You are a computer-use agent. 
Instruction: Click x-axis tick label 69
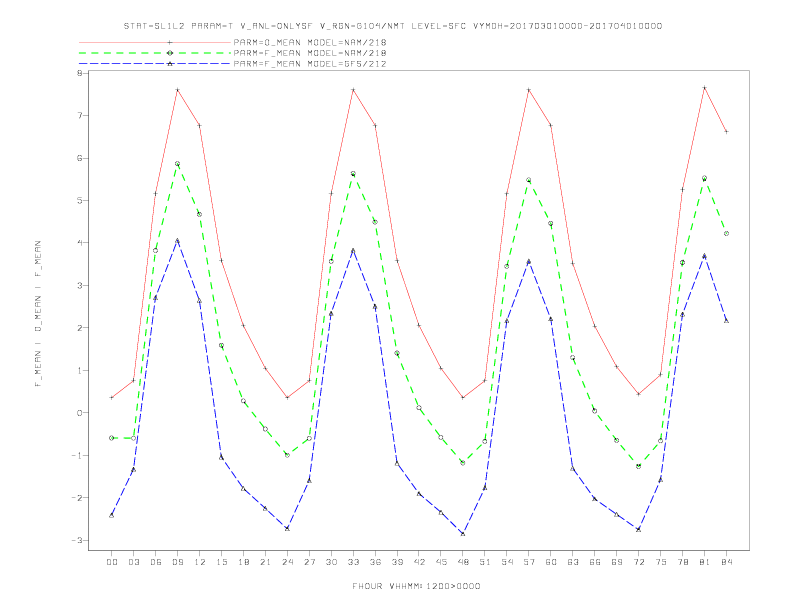pos(617,562)
